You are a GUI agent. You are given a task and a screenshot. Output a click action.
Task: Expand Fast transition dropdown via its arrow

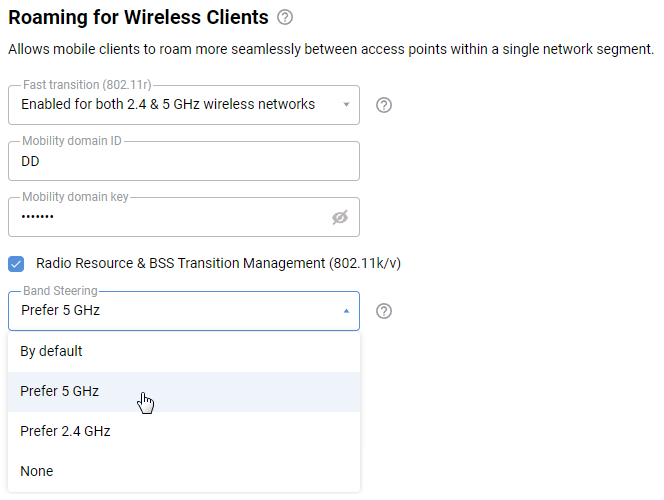click(346, 105)
